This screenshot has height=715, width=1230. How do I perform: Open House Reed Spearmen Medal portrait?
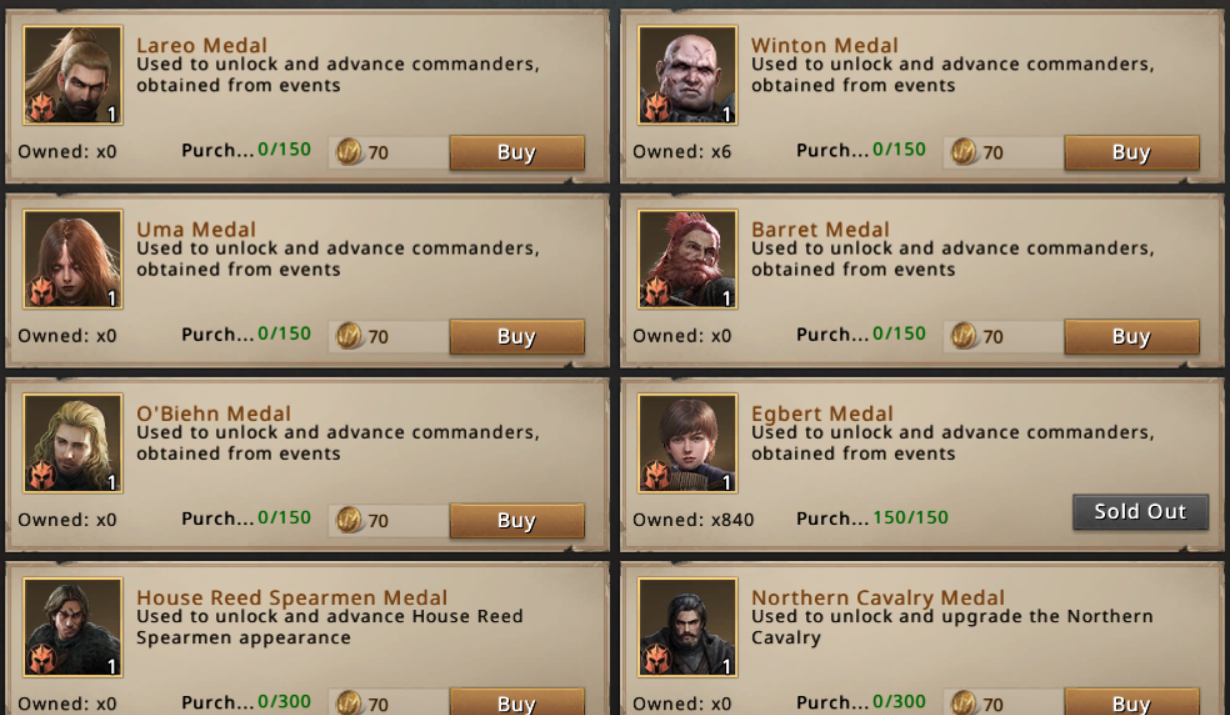pyautogui.click(x=73, y=627)
